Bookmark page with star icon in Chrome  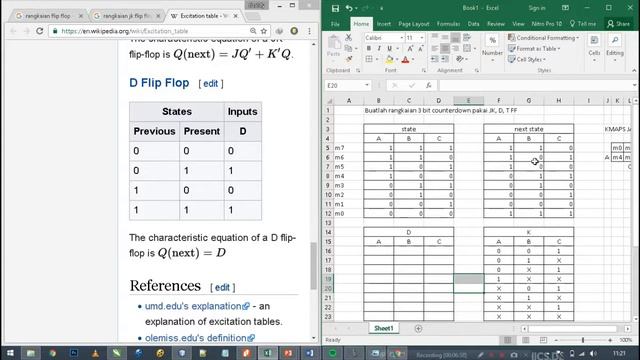coord(264,31)
